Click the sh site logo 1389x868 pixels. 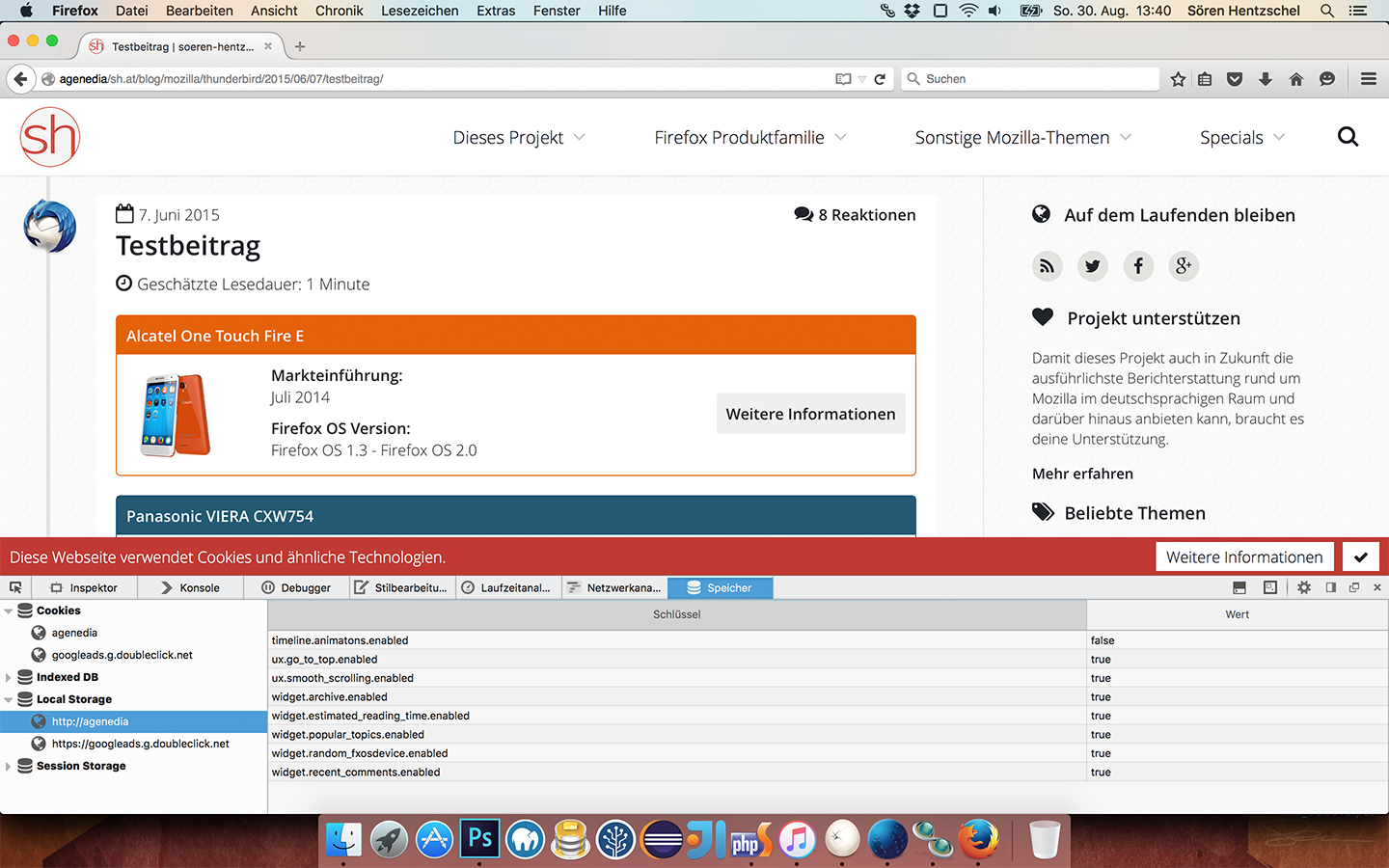(50, 137)
